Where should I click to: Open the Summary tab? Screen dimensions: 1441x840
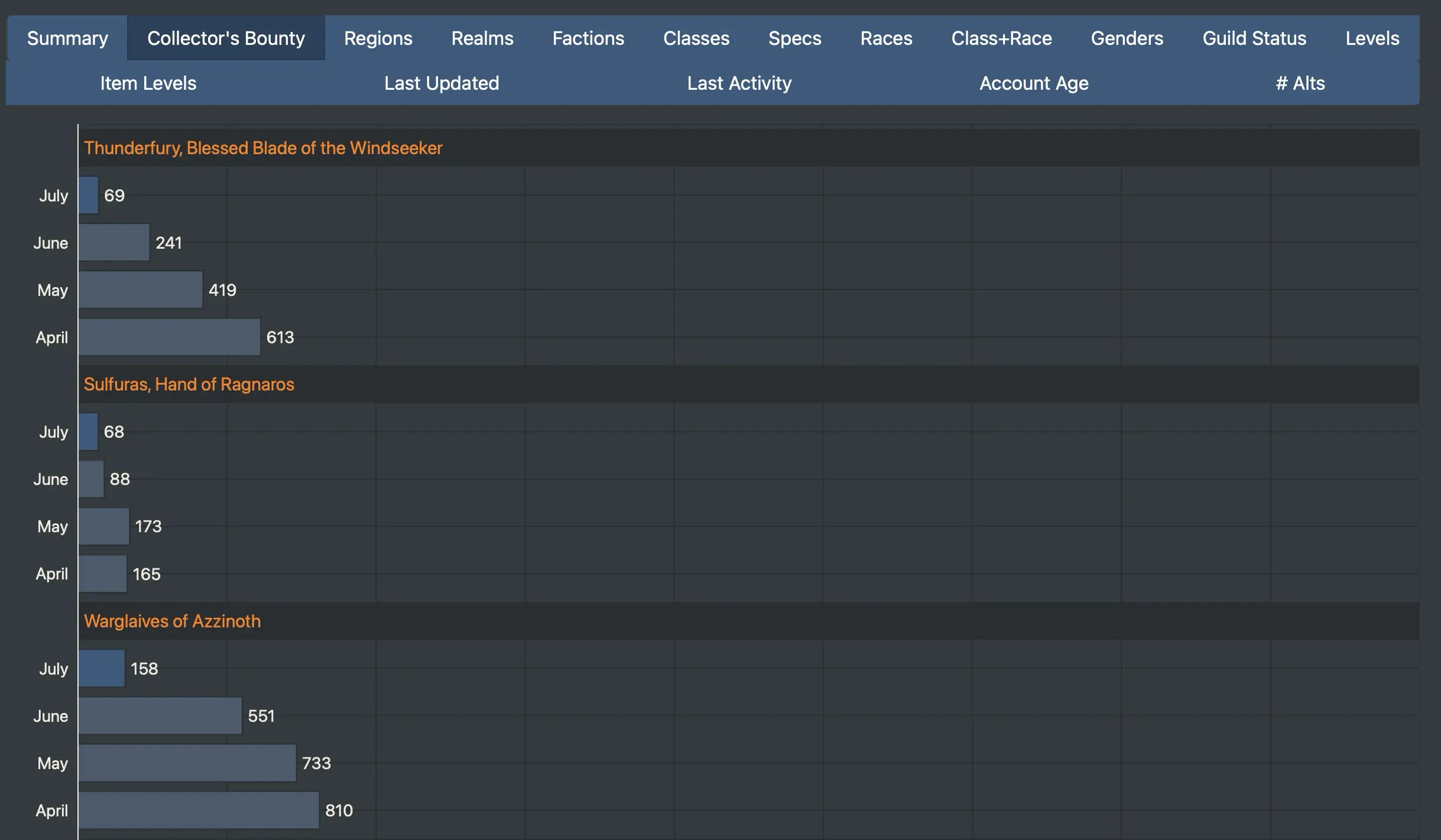click(x=67, y=38)
